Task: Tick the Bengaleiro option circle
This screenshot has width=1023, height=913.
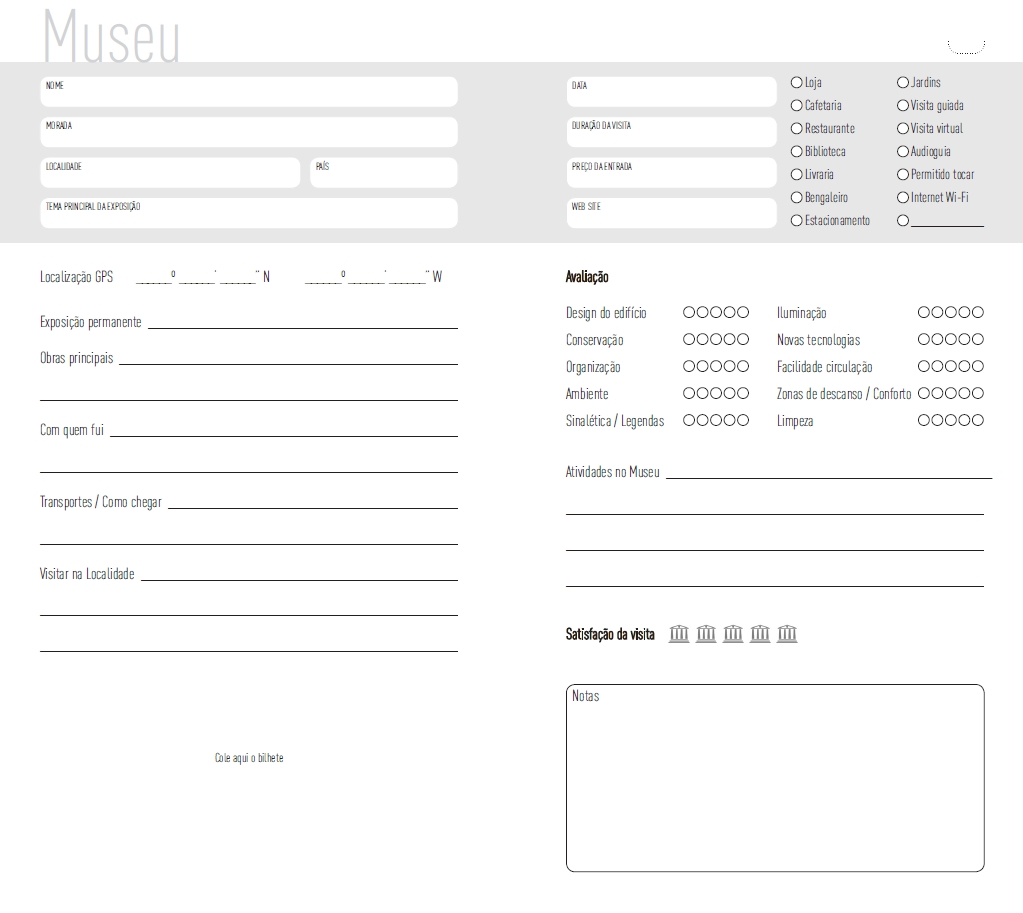Action: click(x=796, y=197)
